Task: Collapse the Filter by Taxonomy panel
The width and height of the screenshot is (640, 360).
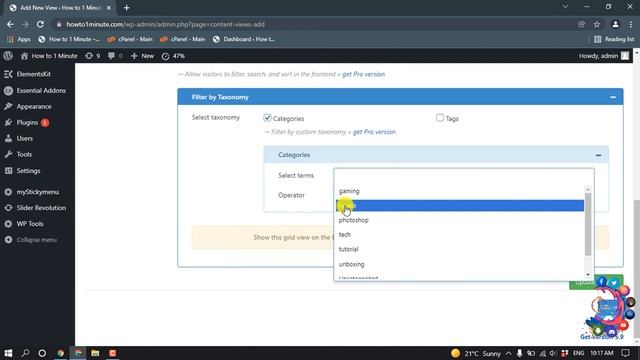Action: point(613,97)
